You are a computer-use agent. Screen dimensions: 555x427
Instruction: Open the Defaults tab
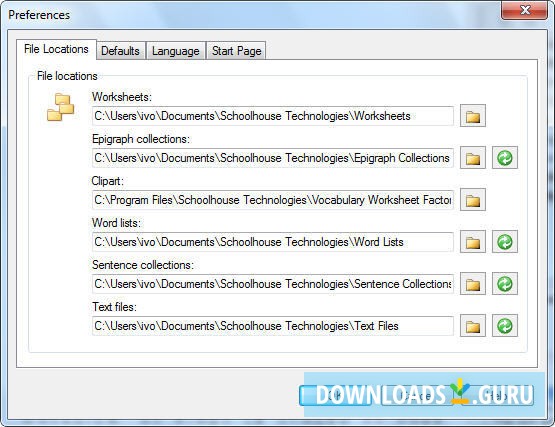coord(120,51)
